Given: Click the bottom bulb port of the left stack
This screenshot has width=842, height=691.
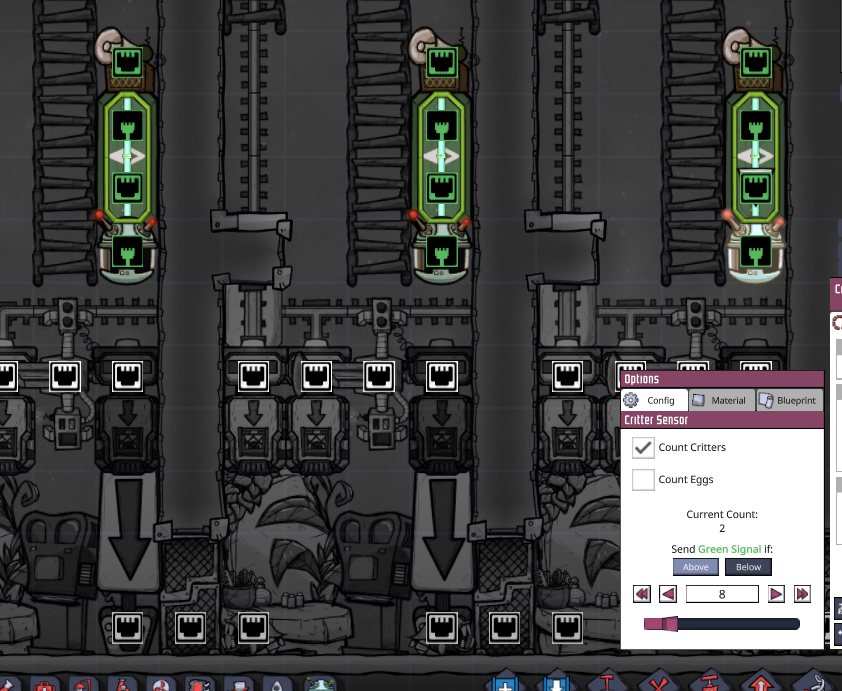Looking at the screenshot, I should [128, 251].
